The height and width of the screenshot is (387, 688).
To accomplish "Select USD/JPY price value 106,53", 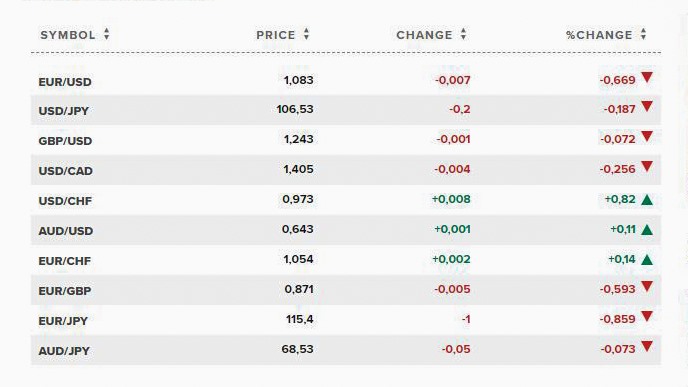I will tap(295, 109).
